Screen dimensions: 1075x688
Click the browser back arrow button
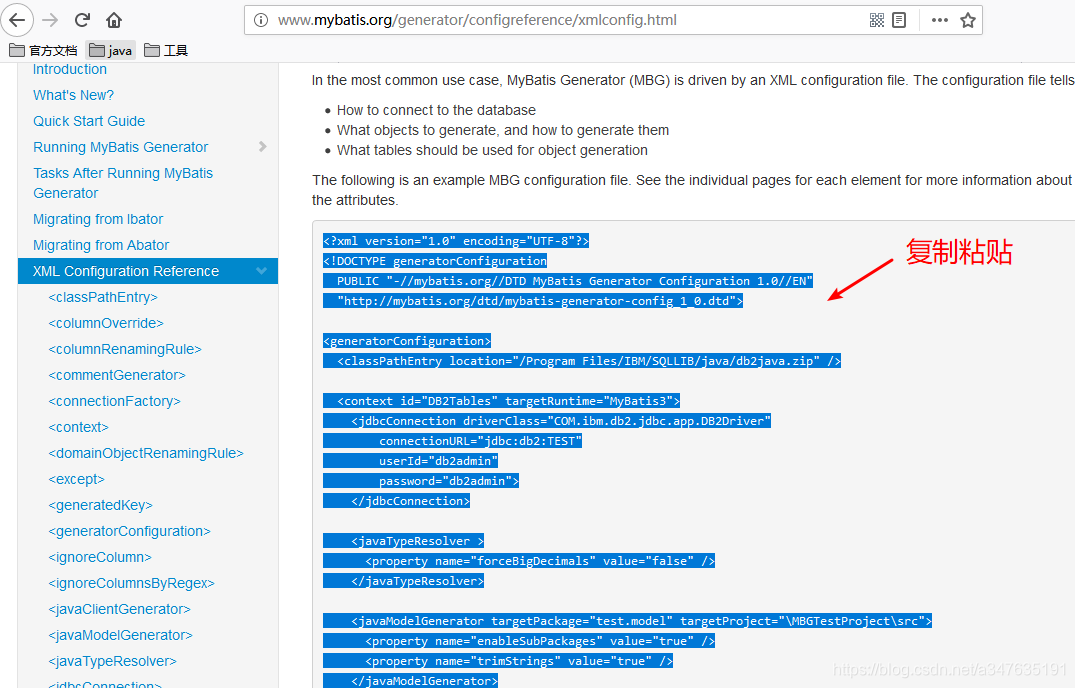[x=17, y=20]
